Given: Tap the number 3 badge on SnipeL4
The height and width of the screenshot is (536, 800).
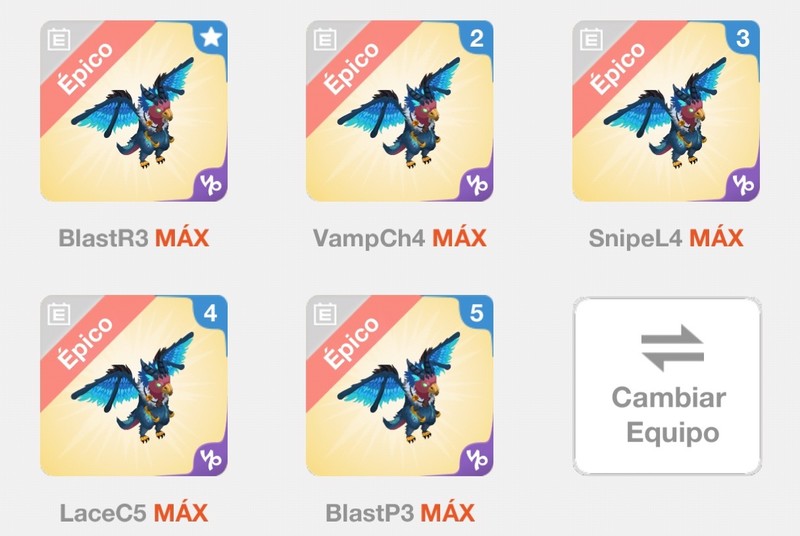Looking at the screenshot, I should pos(743,38).
